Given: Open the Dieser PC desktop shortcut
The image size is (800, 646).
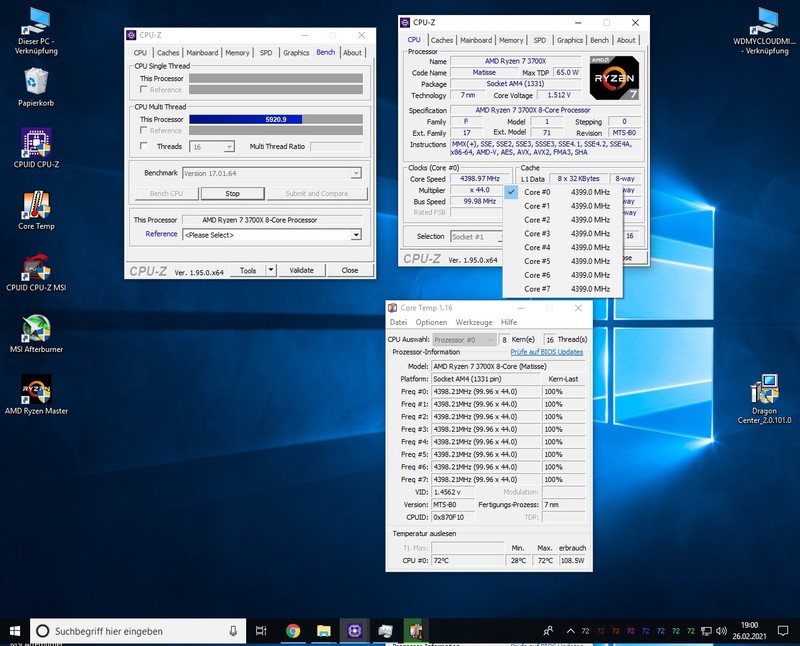Looking at the screenshot, I should tap(36, 31).
